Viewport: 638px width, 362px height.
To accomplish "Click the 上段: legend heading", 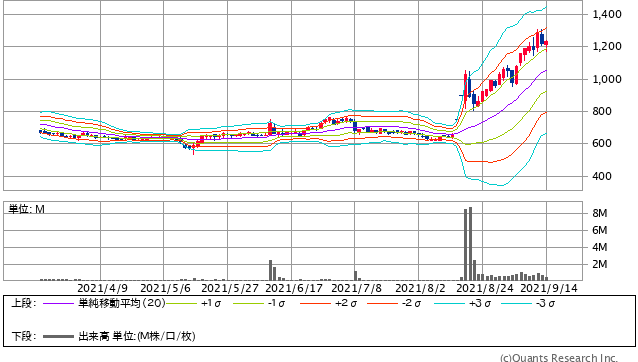I will tap(24, 303).
